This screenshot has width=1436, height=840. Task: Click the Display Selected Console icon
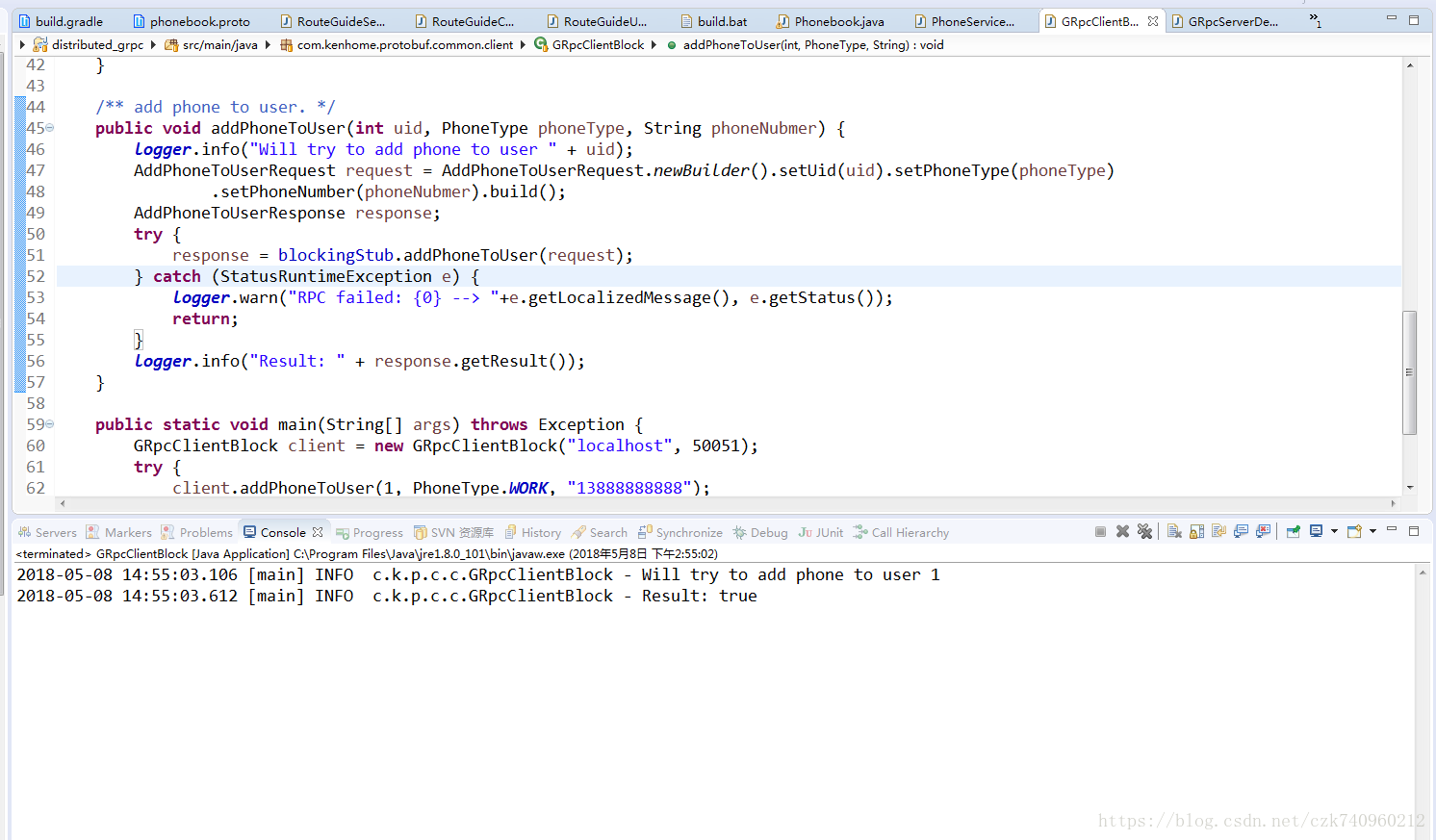1316,531
